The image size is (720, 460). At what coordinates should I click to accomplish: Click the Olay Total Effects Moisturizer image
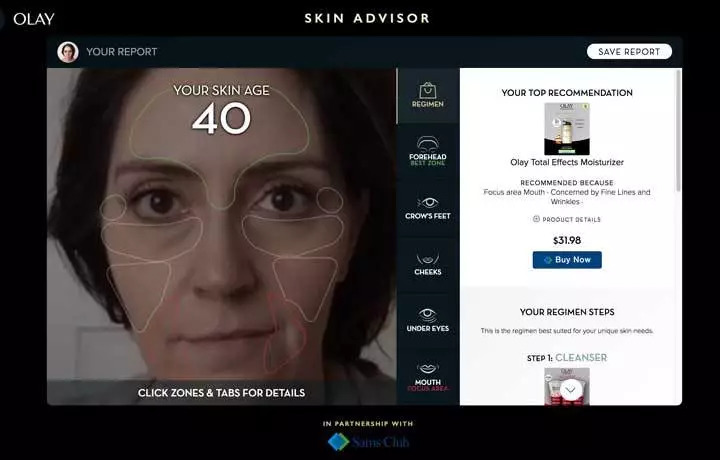click(x=567, y=129)
